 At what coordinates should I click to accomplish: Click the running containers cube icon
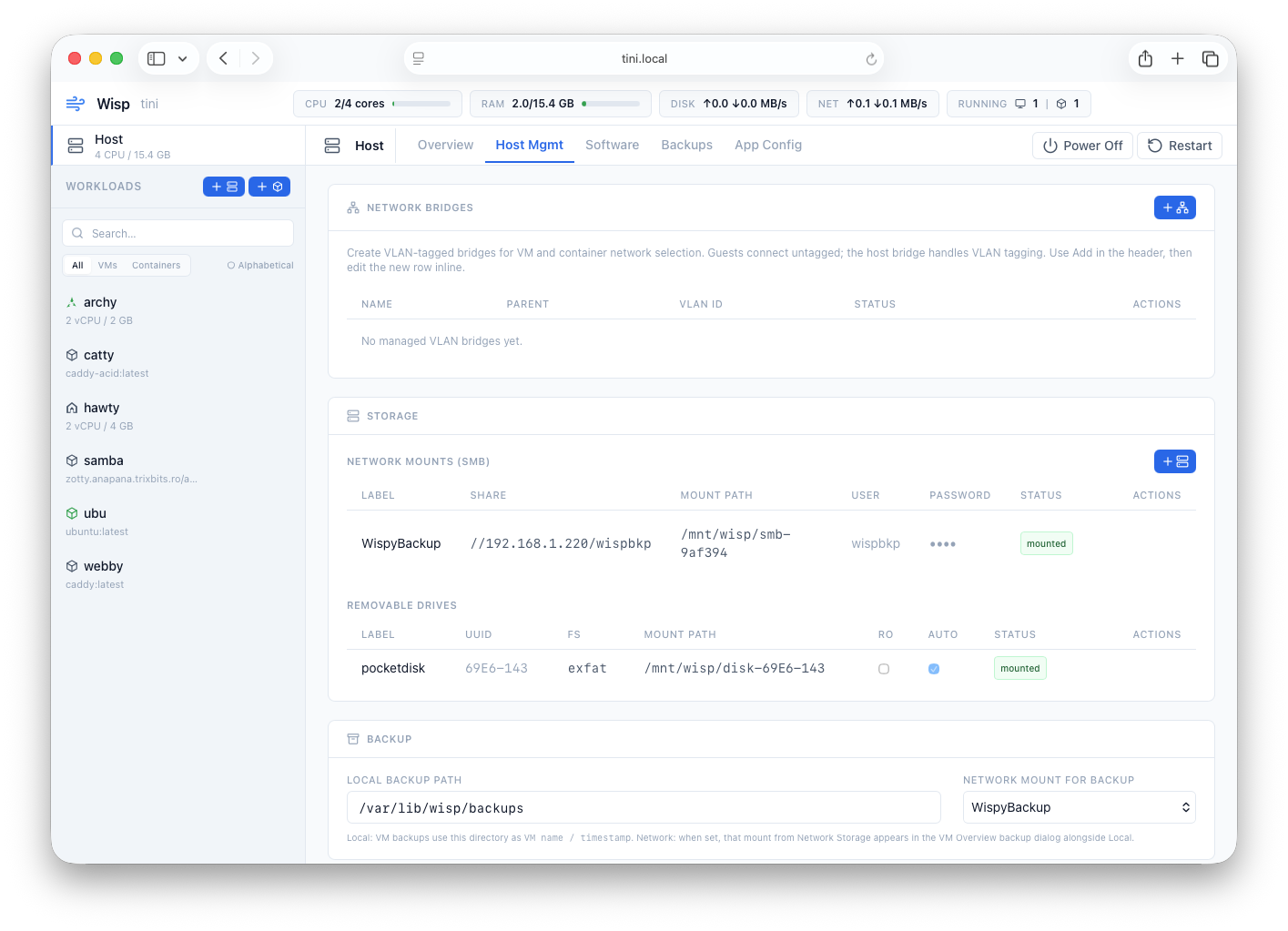[1061, 104]
